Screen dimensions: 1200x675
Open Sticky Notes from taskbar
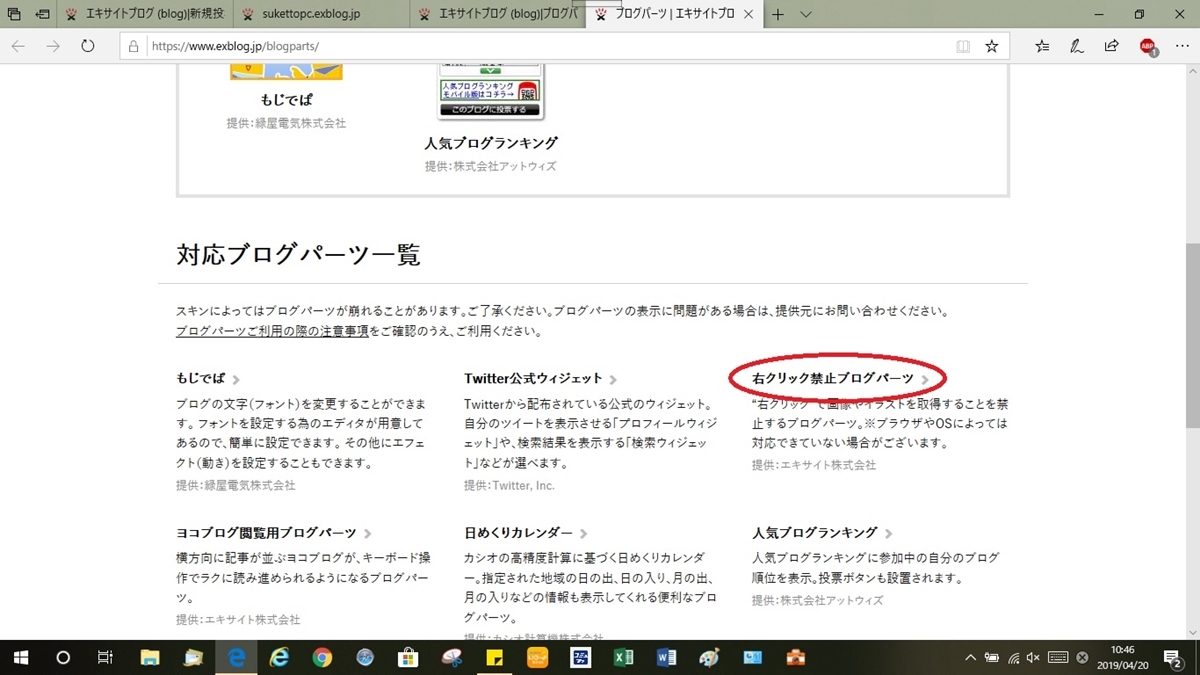click(x=494, y=657)
